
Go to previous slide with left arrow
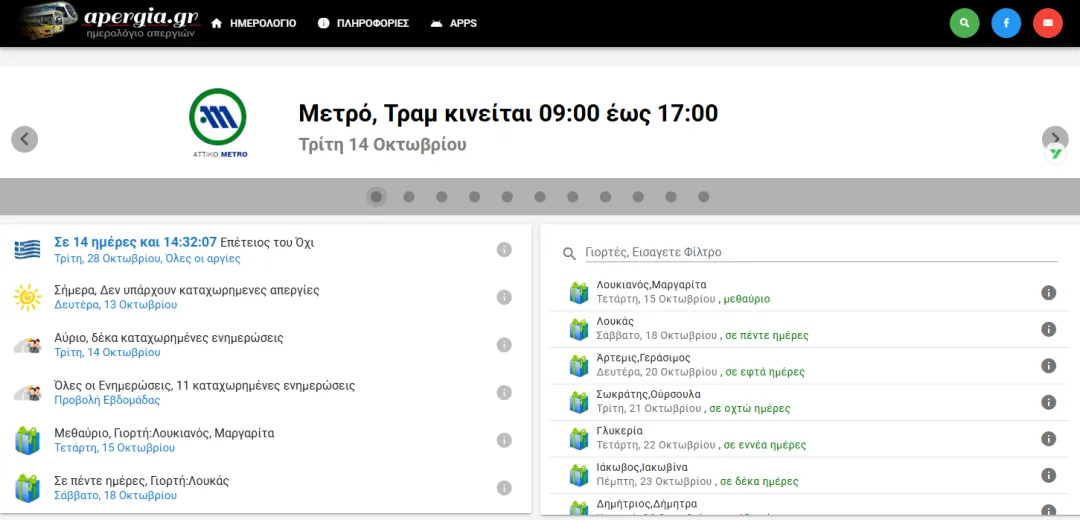coord(25,139)
